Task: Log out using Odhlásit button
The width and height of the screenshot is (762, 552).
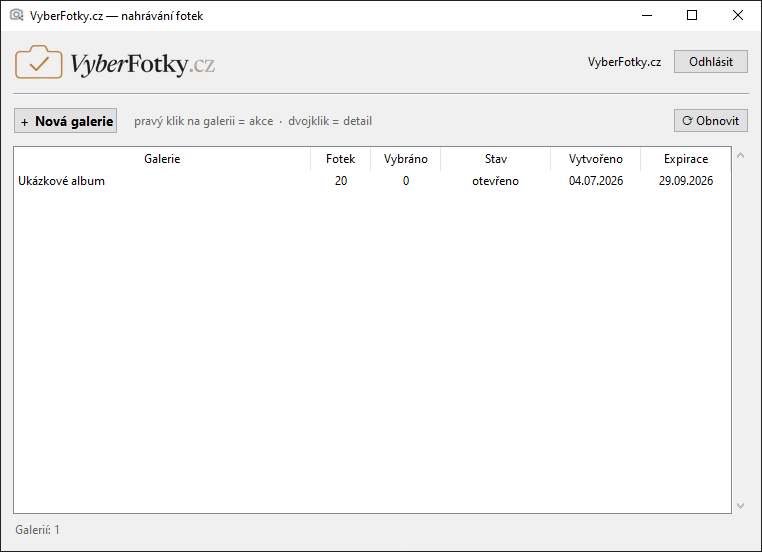Action: click(x=710, y=62)
